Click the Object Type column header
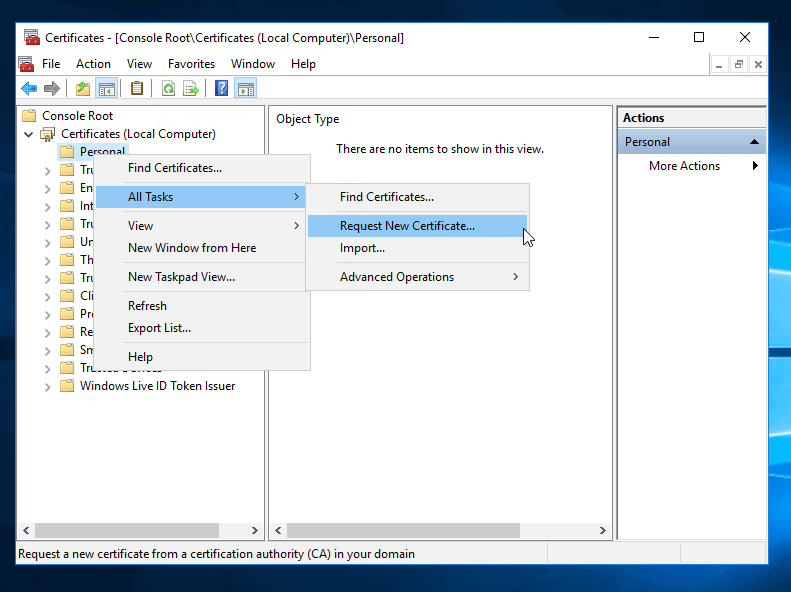The width and height of the screenshot is (791, 592). click(308, 119)
